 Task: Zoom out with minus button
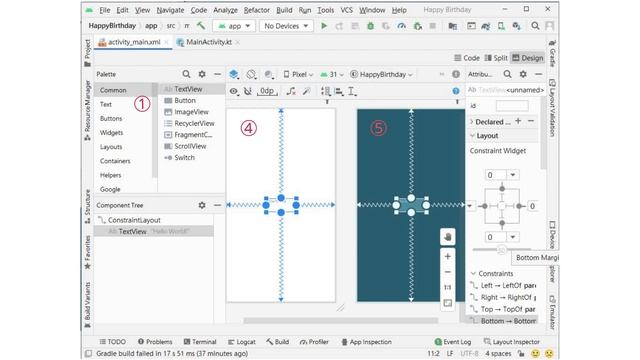click(x=448, y=272)
